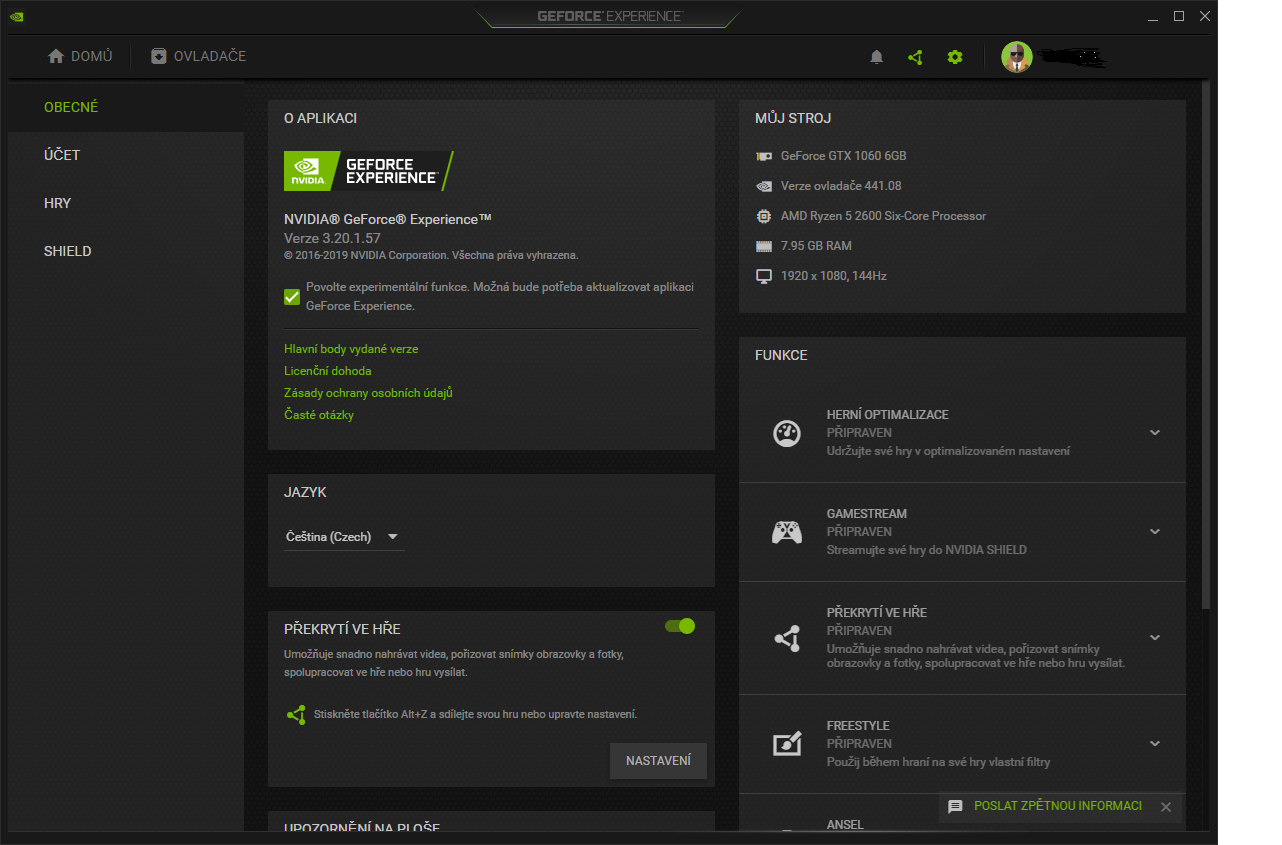
Task: Click the GeForce GTX 1060 6GB text
Action: pyautogui.click(x=844, y=156)
